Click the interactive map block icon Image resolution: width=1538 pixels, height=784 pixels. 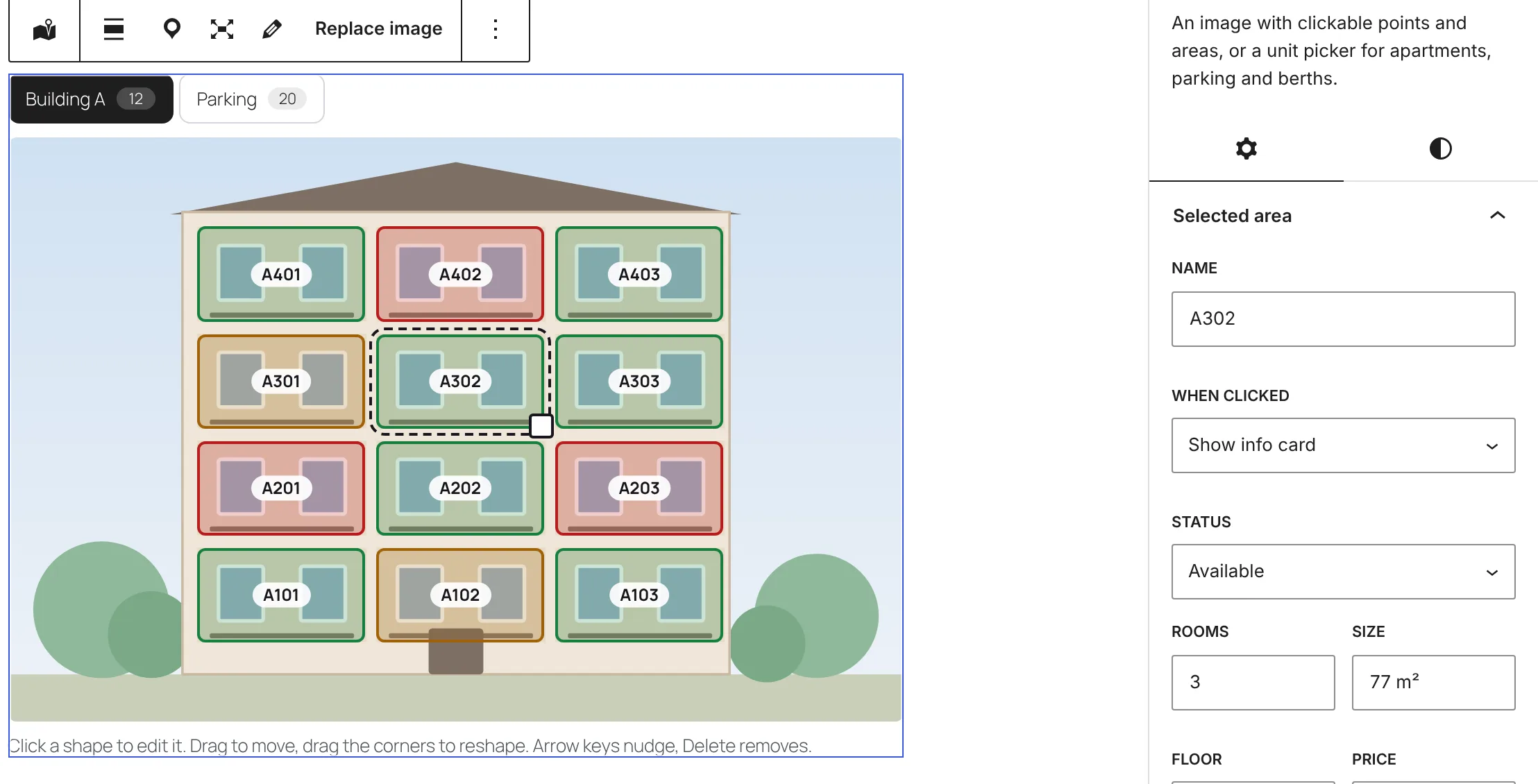[44, 29]
